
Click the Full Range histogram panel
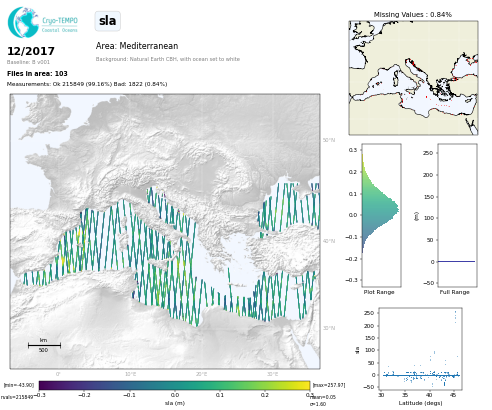click(x=457, y=215)
